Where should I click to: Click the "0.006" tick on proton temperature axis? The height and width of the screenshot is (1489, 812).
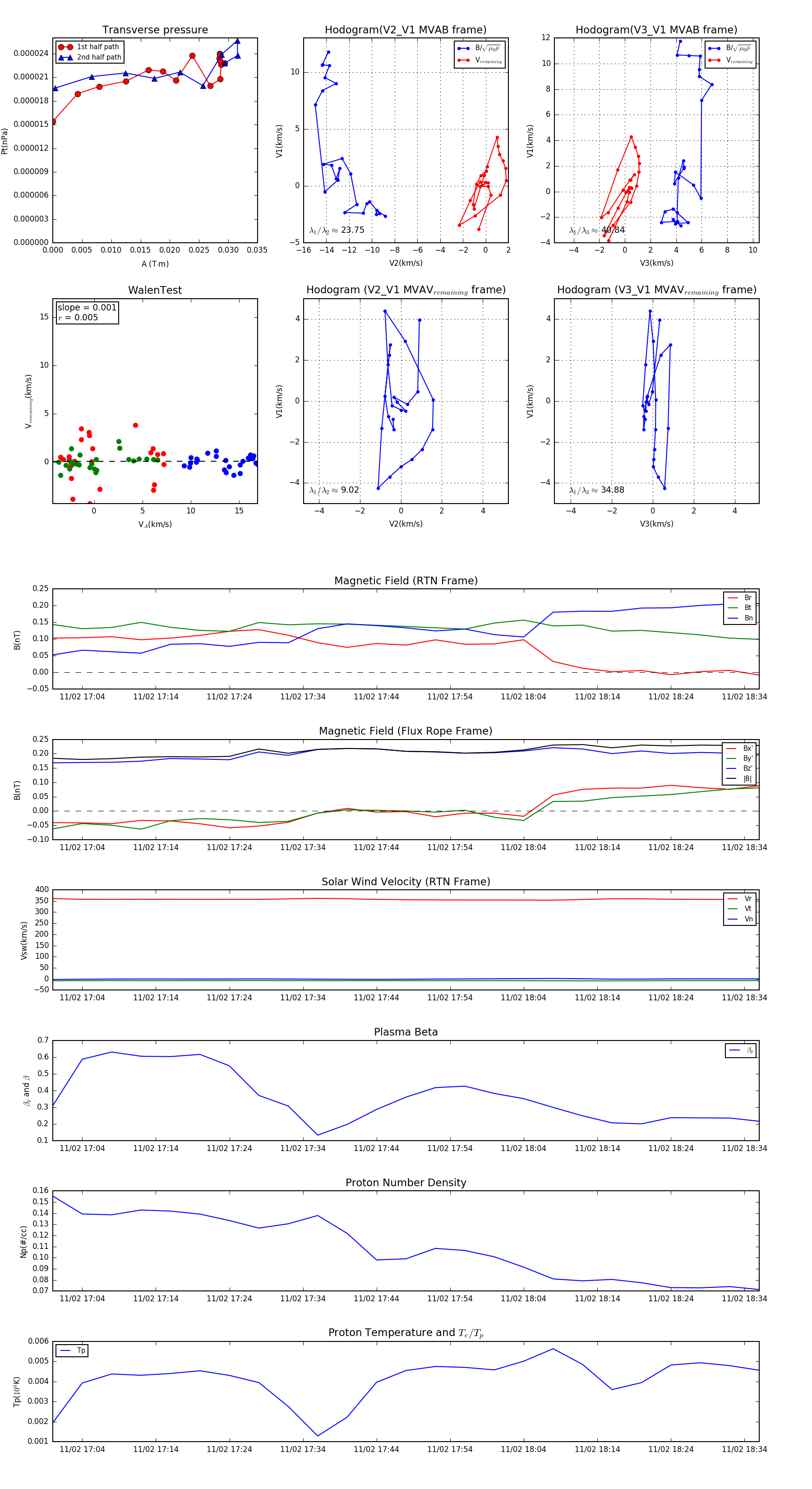click(x=38, y=1341)
